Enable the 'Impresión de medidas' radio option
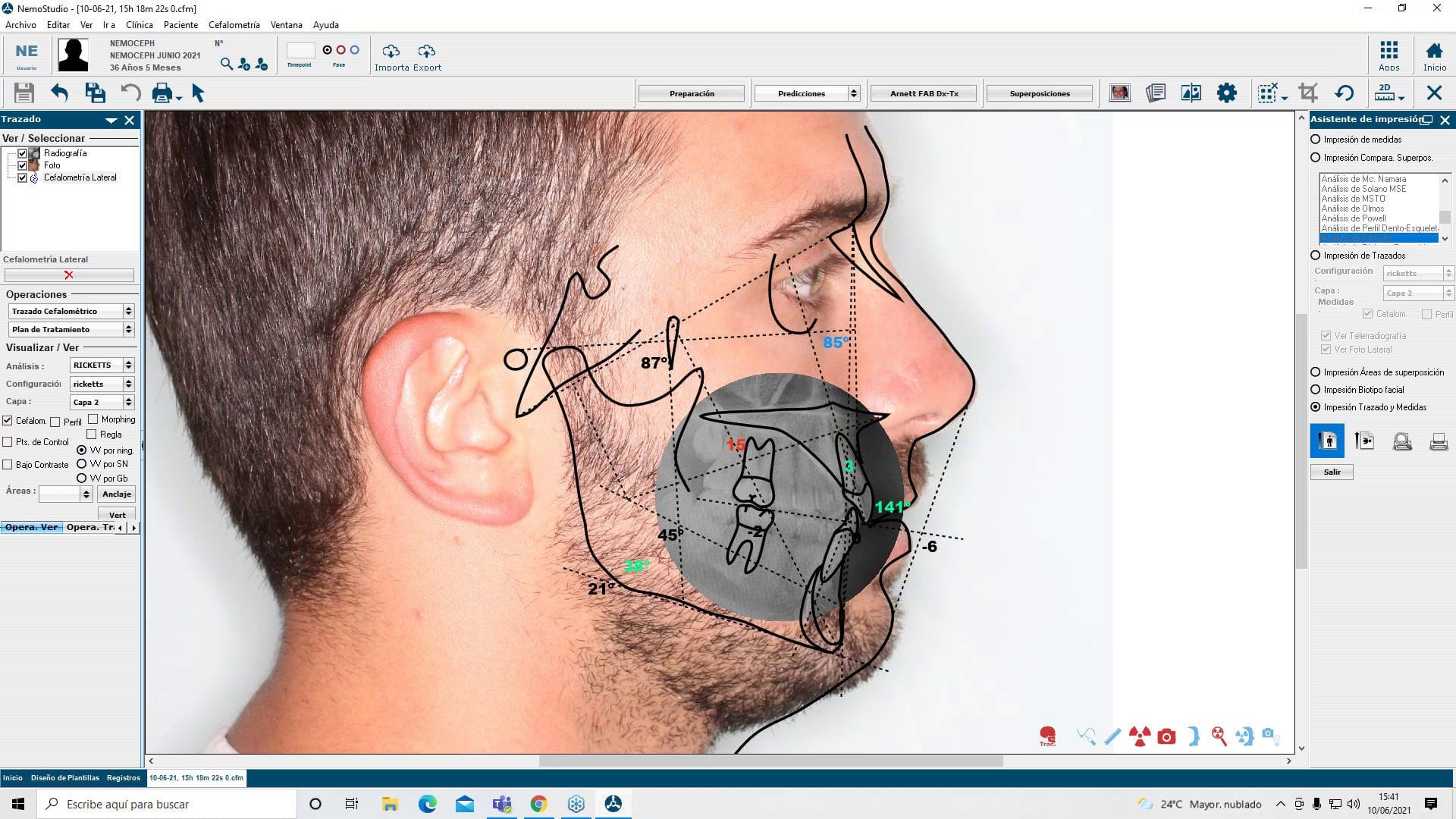1456x819 pixels. point(1315,140)
